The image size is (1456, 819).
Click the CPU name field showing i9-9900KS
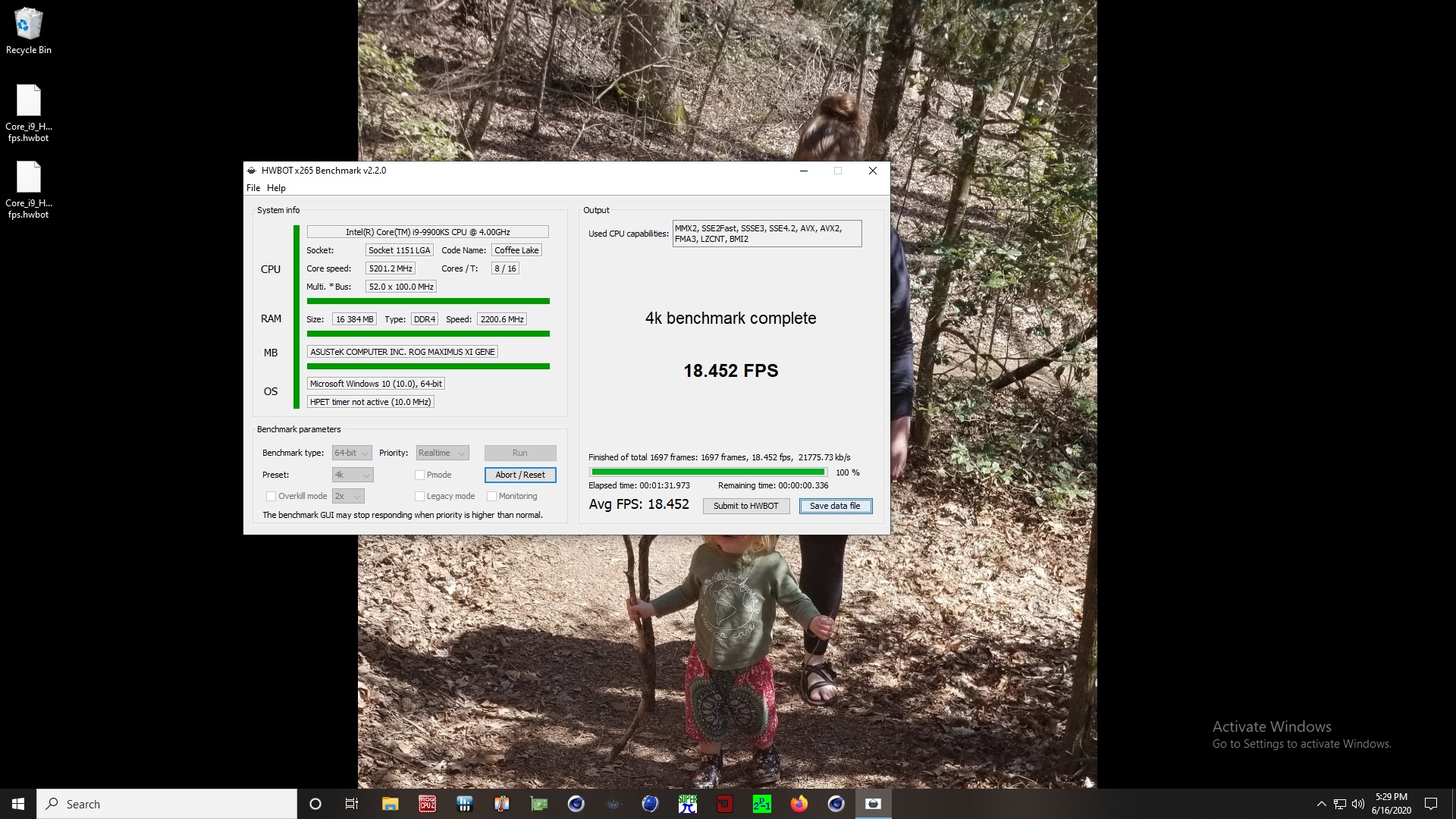tap(428, 232)
